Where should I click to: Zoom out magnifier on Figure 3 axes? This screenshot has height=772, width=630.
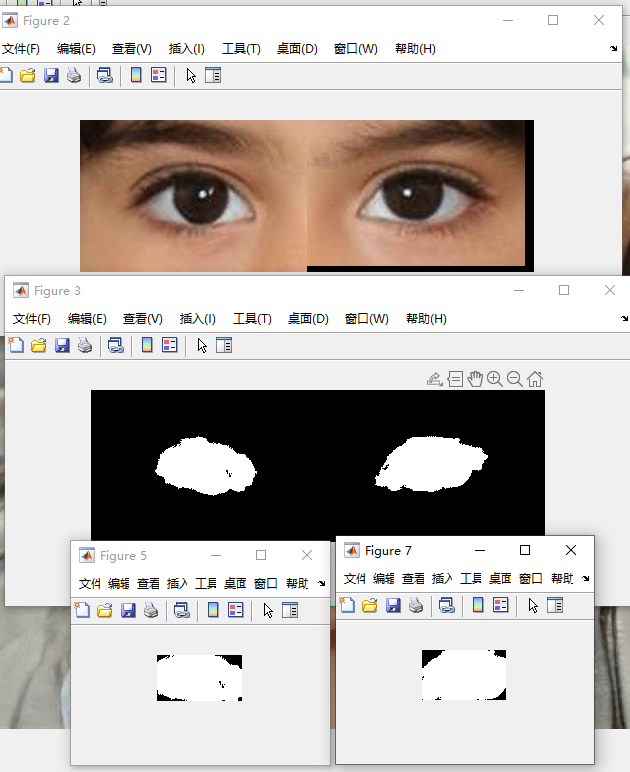coord(514,379)
